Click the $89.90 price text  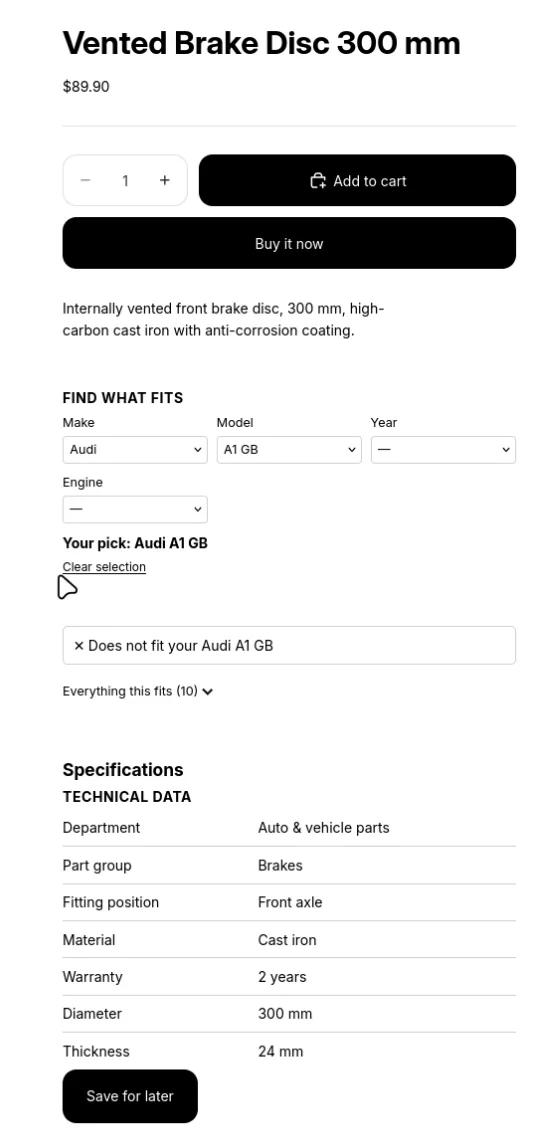[86, 87]
